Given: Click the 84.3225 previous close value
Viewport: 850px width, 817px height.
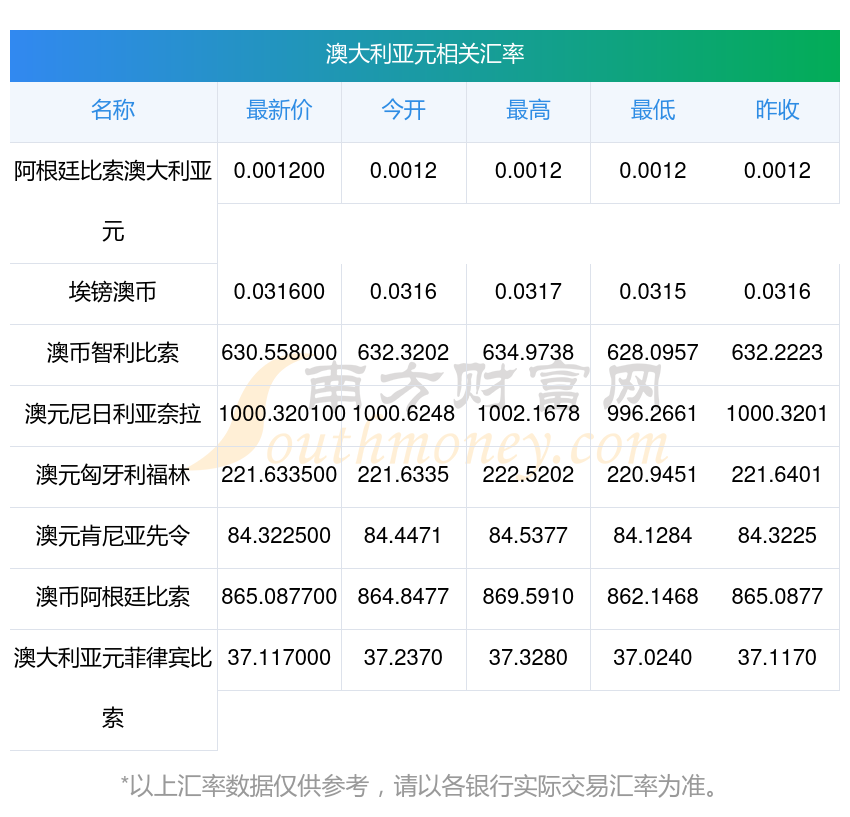Looking at the screenshot, I should tap(777, 536).
